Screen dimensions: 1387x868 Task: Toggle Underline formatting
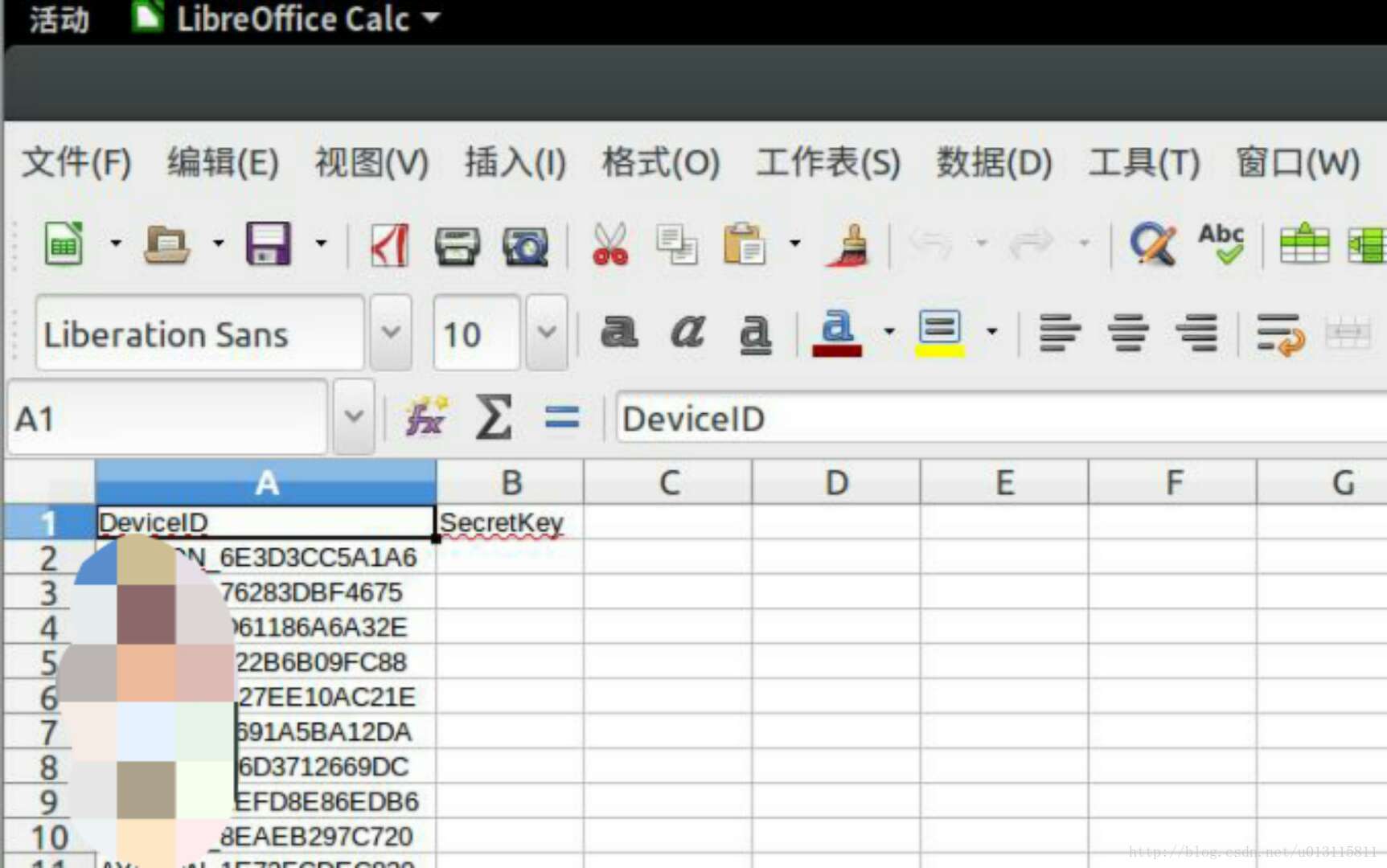pos(755,334)
